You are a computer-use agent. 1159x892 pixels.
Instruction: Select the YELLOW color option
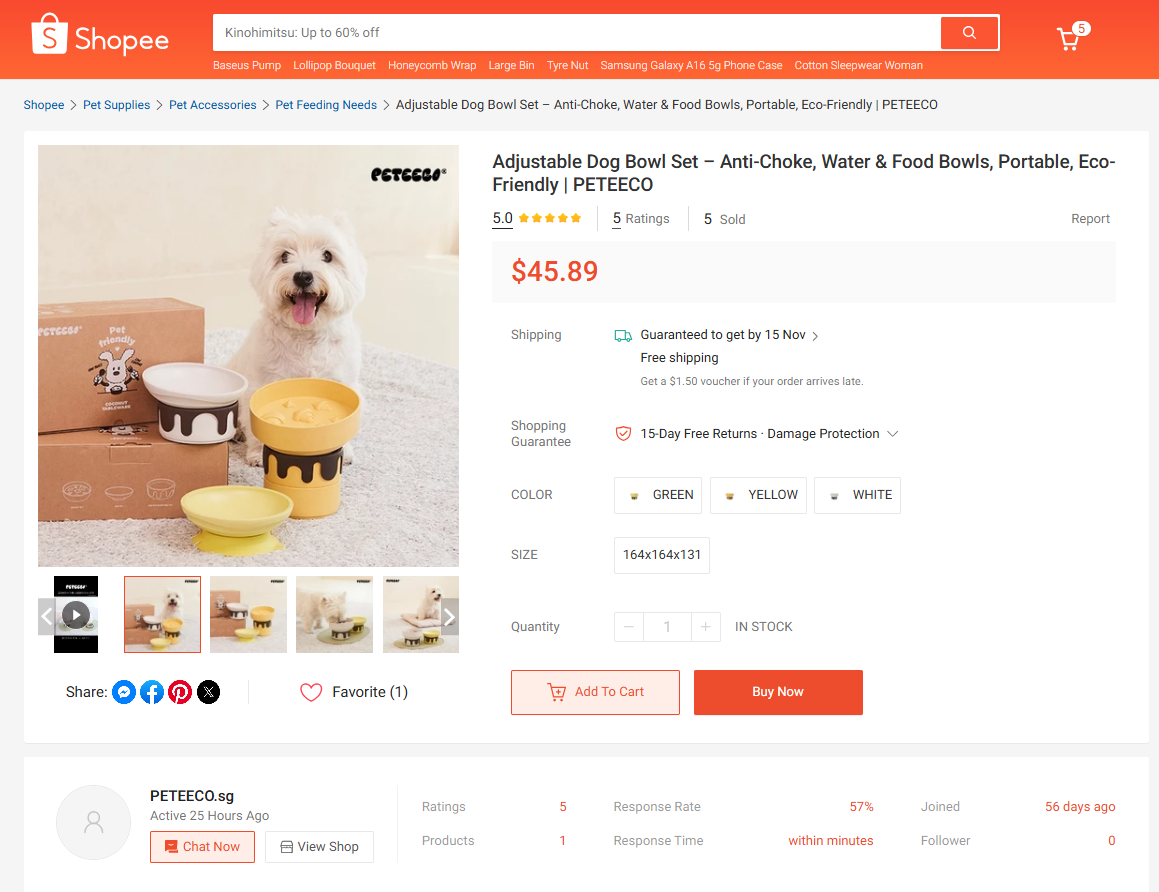758,495
